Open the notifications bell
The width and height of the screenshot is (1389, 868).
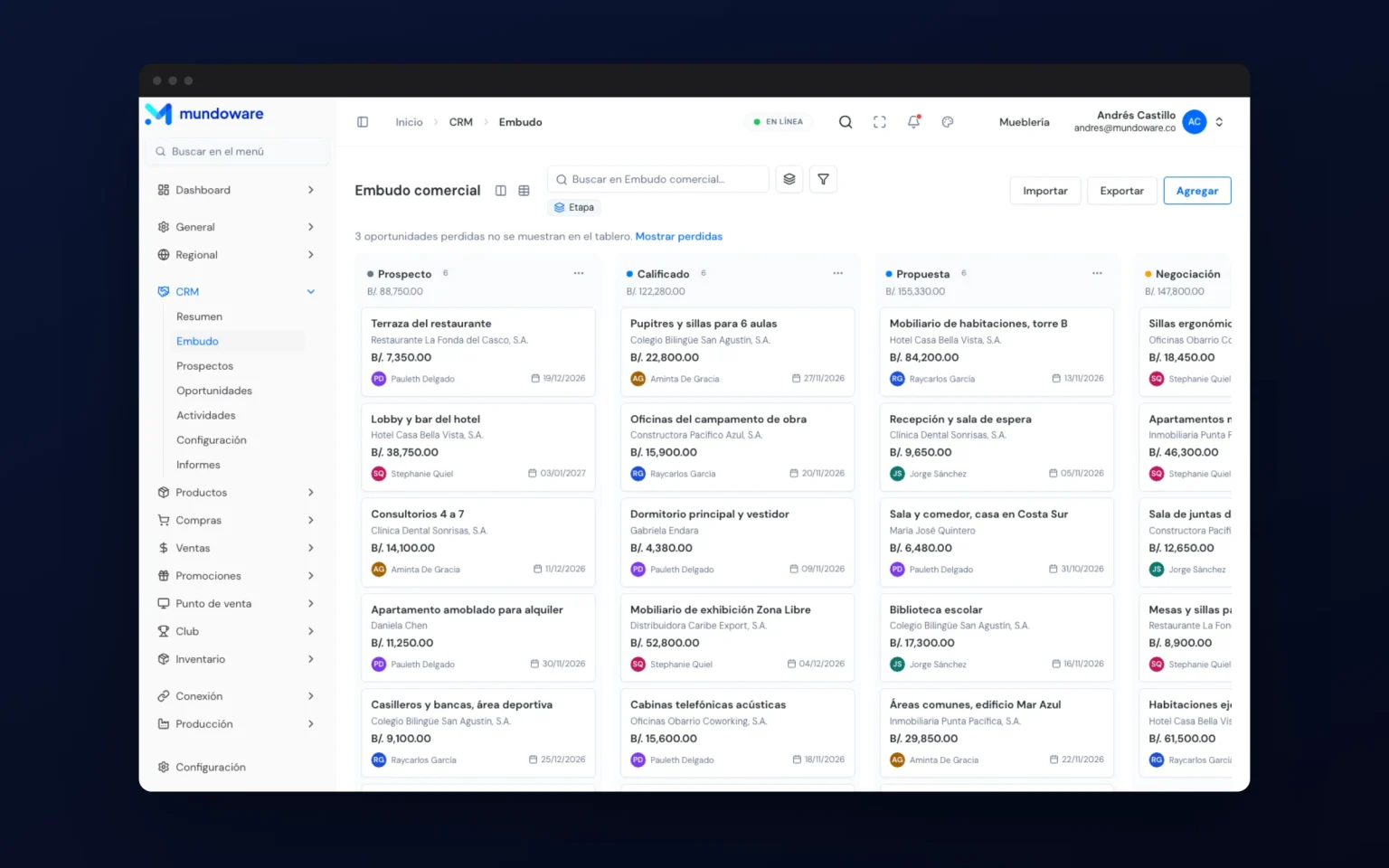point(914,121)
